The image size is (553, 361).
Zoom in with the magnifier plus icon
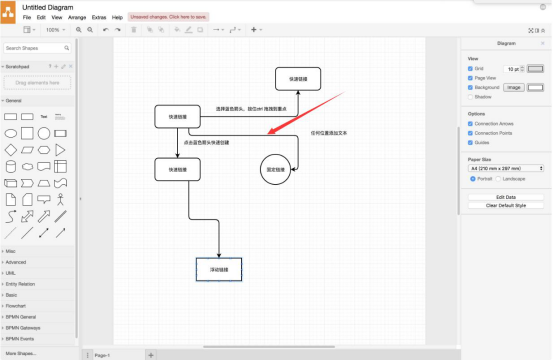pos(79,30)
